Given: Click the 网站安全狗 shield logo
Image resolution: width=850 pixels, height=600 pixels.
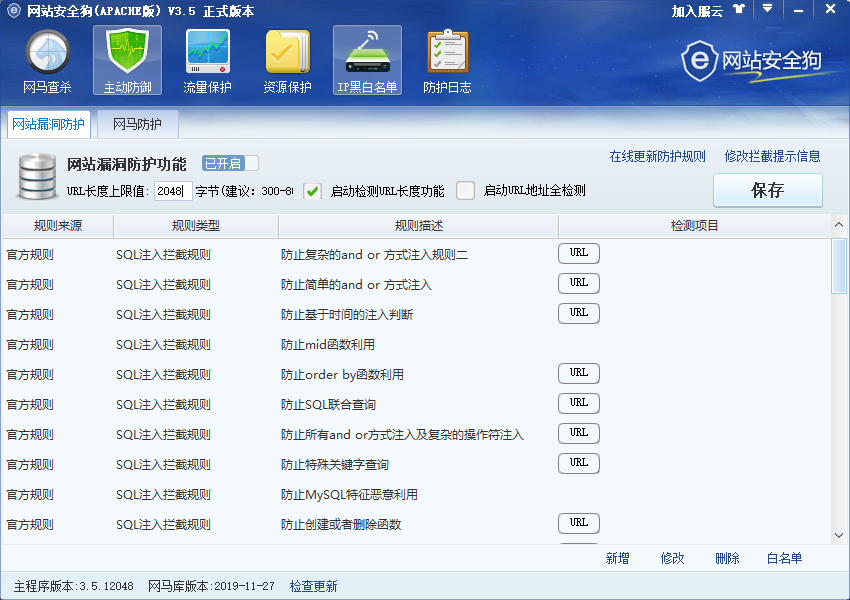Looking at the screenshot, I should tap(700, 61).
